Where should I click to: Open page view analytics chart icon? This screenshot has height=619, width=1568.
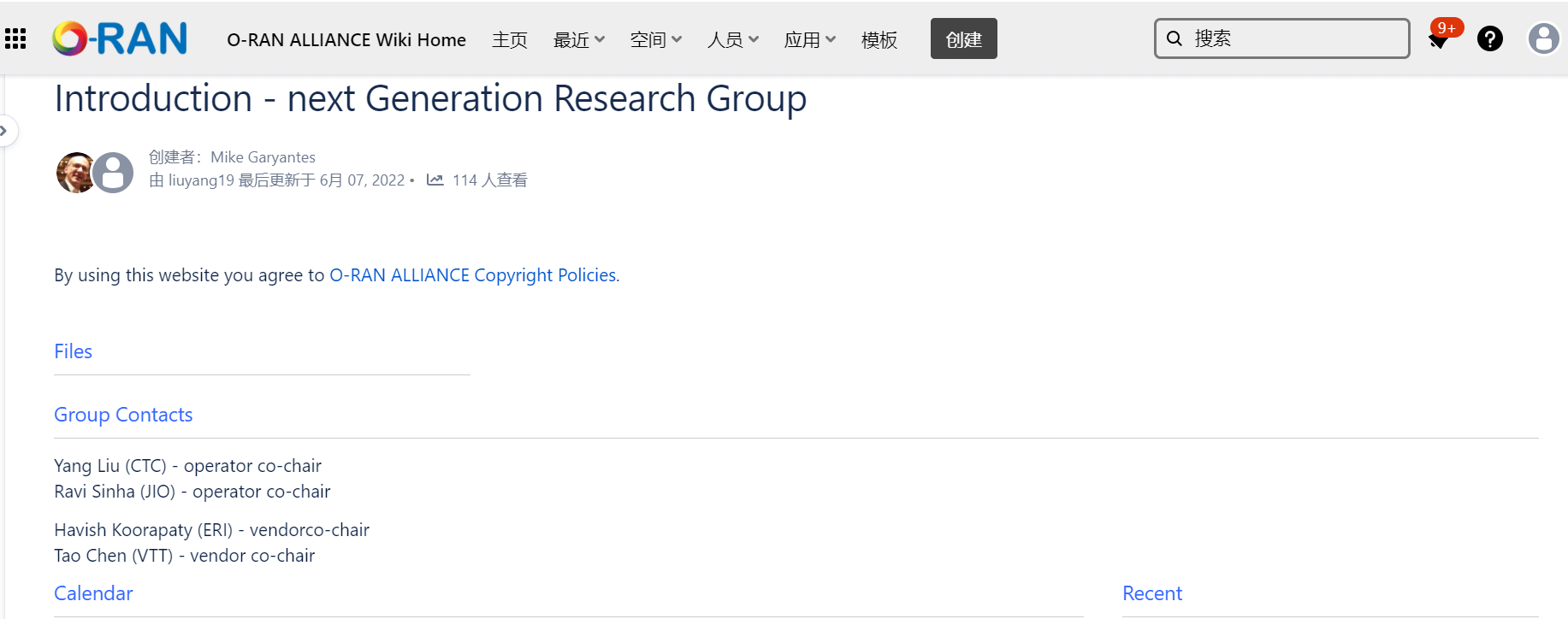pos(435,180)
